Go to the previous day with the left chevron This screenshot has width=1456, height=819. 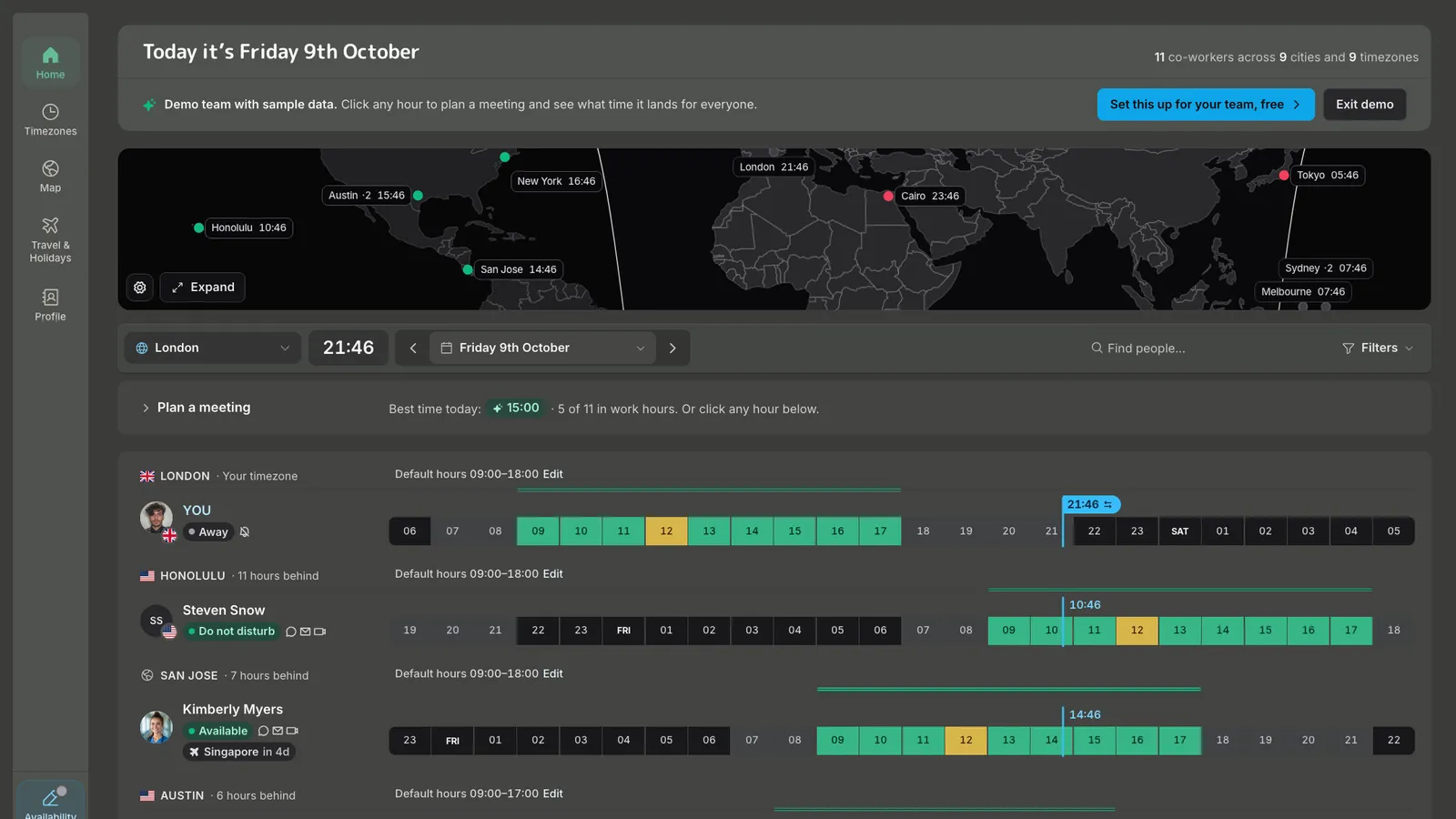click(x=413, y=348)
